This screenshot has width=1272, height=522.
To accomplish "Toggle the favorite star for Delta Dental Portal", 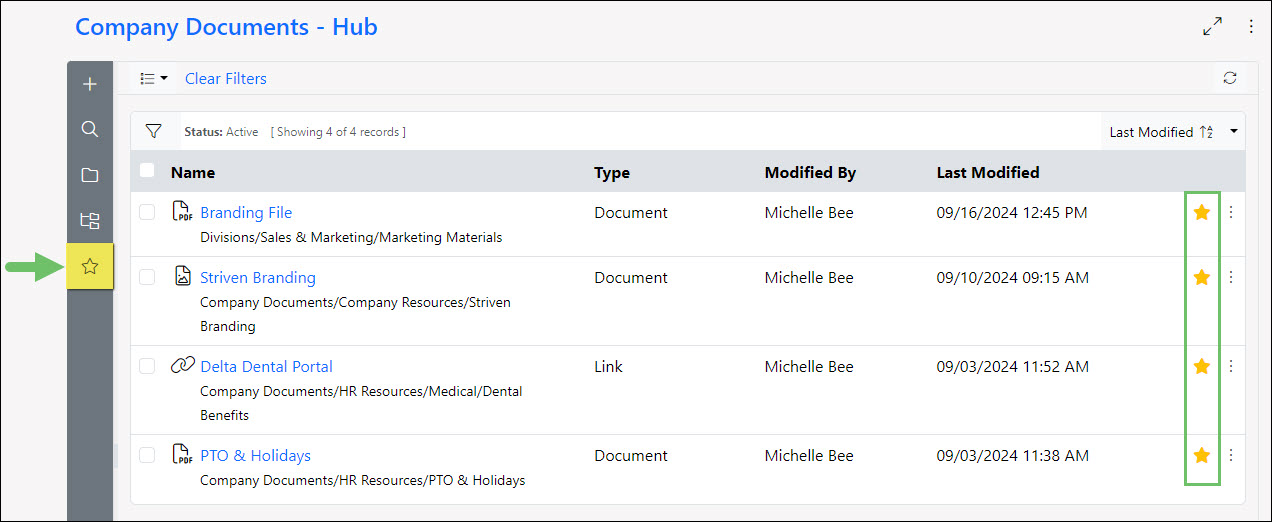I will pyautogui.click(x=1202, y=367).
